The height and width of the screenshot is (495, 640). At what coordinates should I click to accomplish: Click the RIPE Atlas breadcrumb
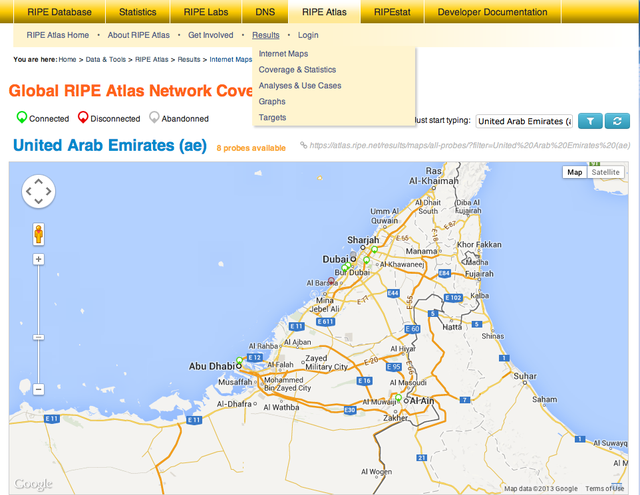[151, 60]
